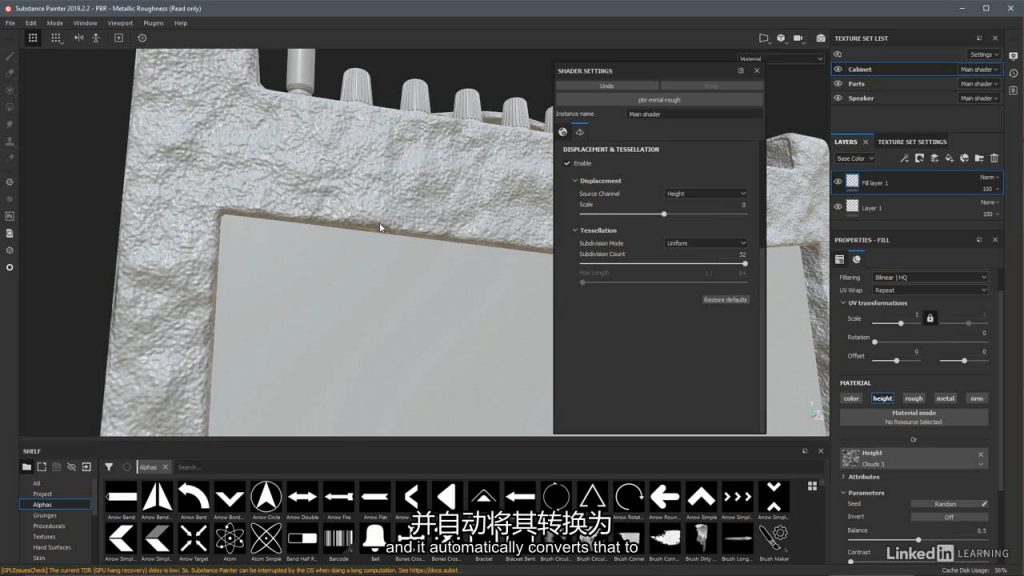Select the Atom alpha thumbnail
The width and height of the screenshot is (1024, 576).
point(230,541)
